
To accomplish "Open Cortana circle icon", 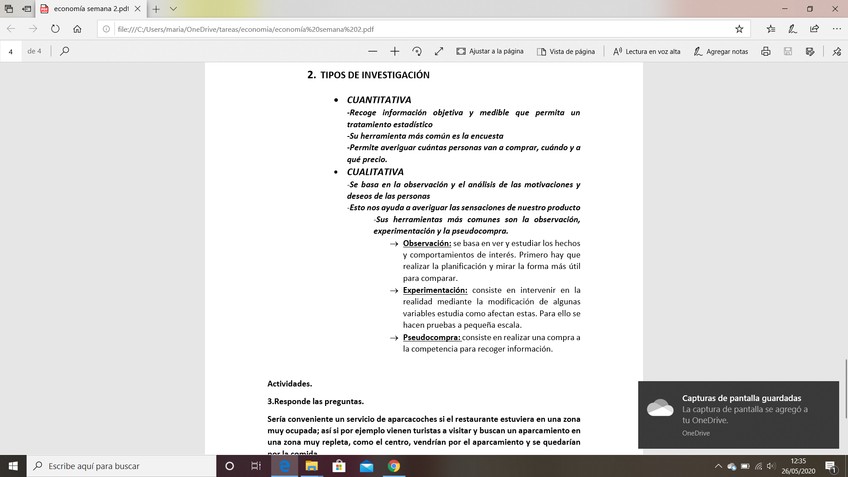I will tap(229, 466).
